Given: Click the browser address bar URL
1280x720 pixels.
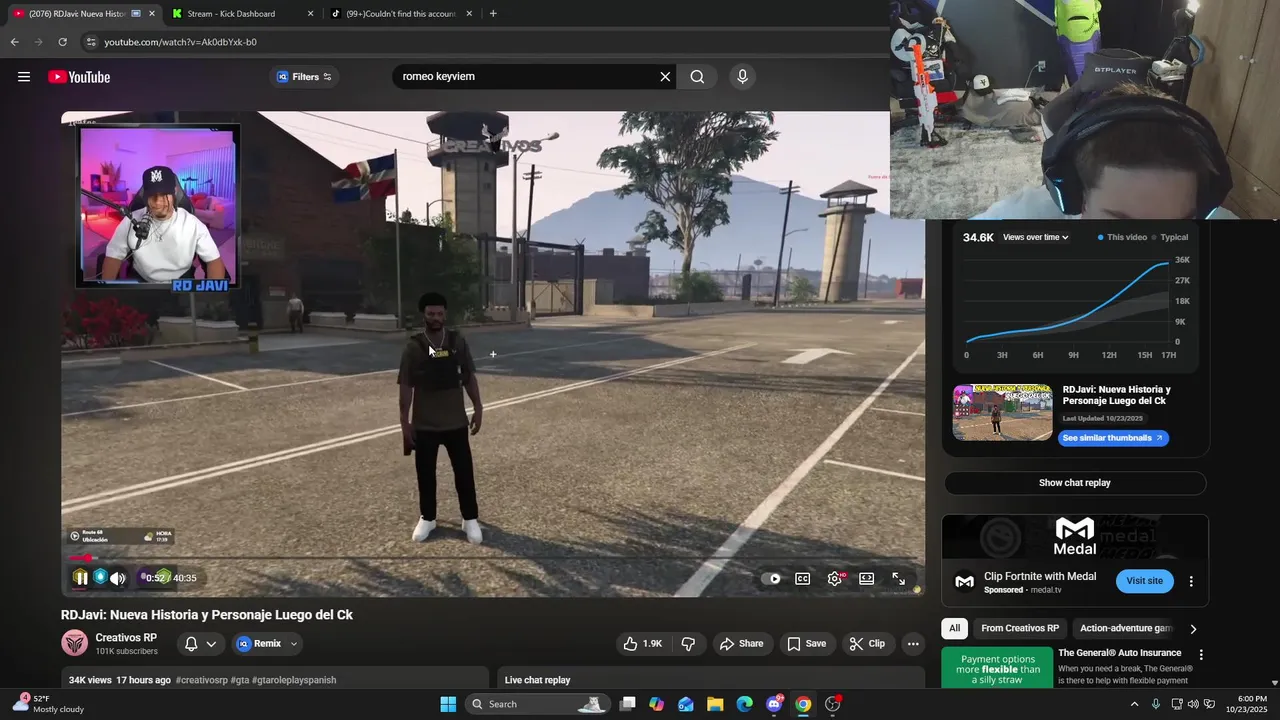Looking at the screenshot, I should (181, 42).
